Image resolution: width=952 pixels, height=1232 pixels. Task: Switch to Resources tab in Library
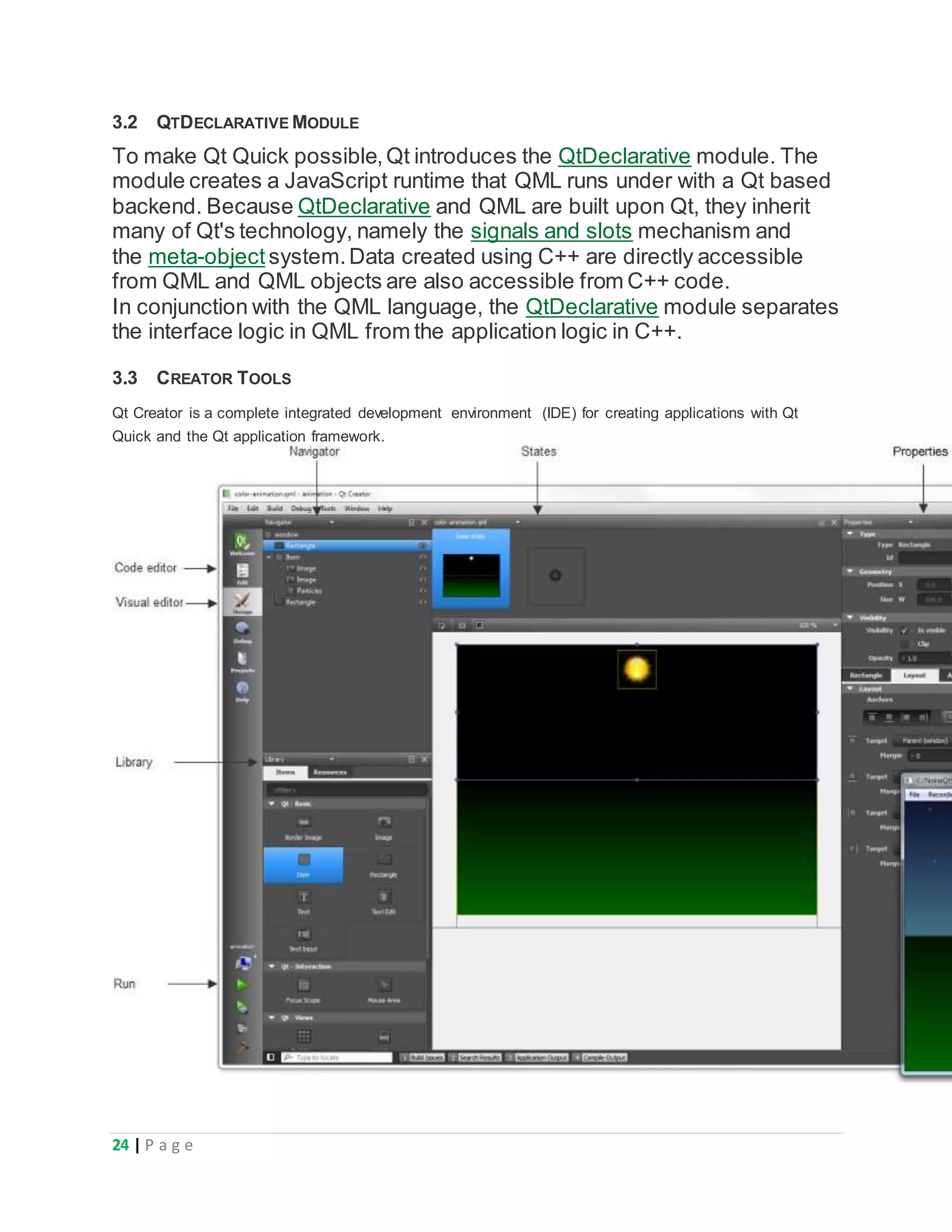click(330, 772)
